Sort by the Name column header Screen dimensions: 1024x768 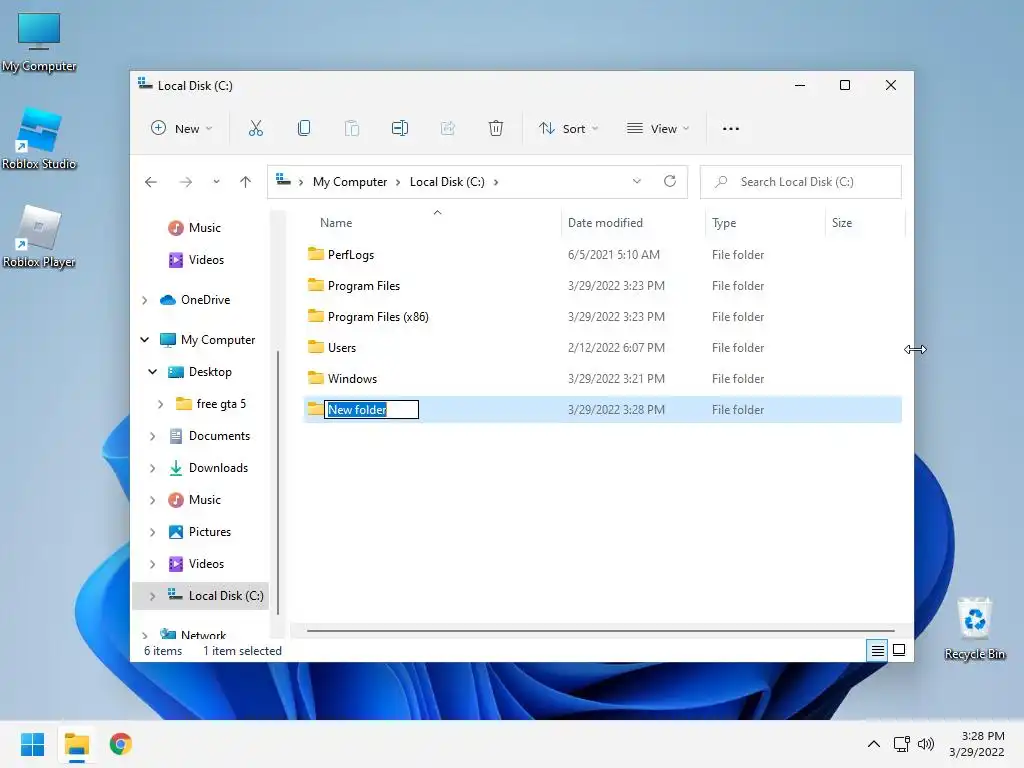(x=336, y=223)
